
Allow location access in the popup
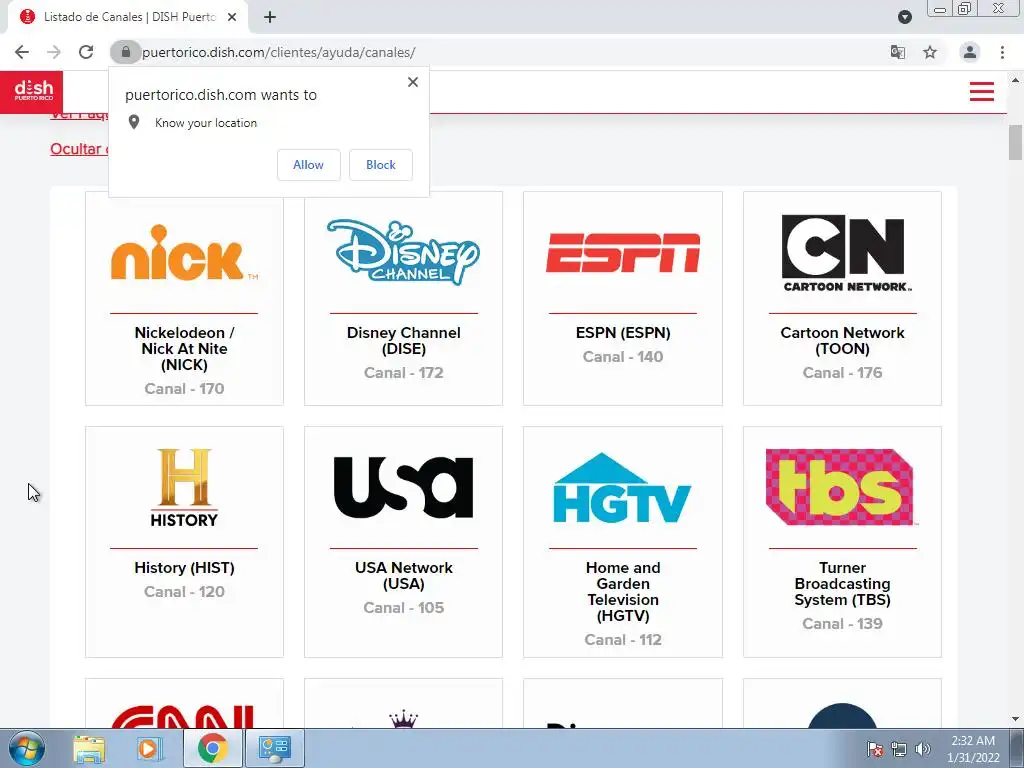click(x=308, y=165)
